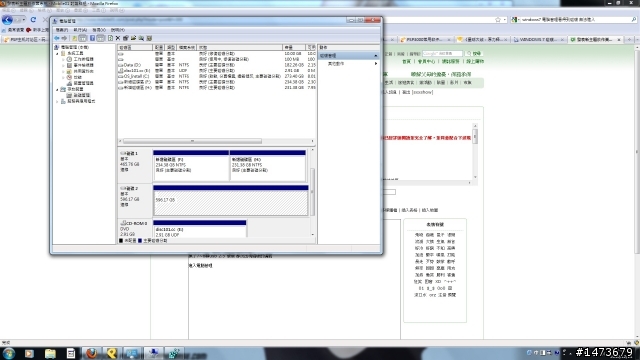
Task: Expand the Event Viewer tree node
Action: (64, 65)
